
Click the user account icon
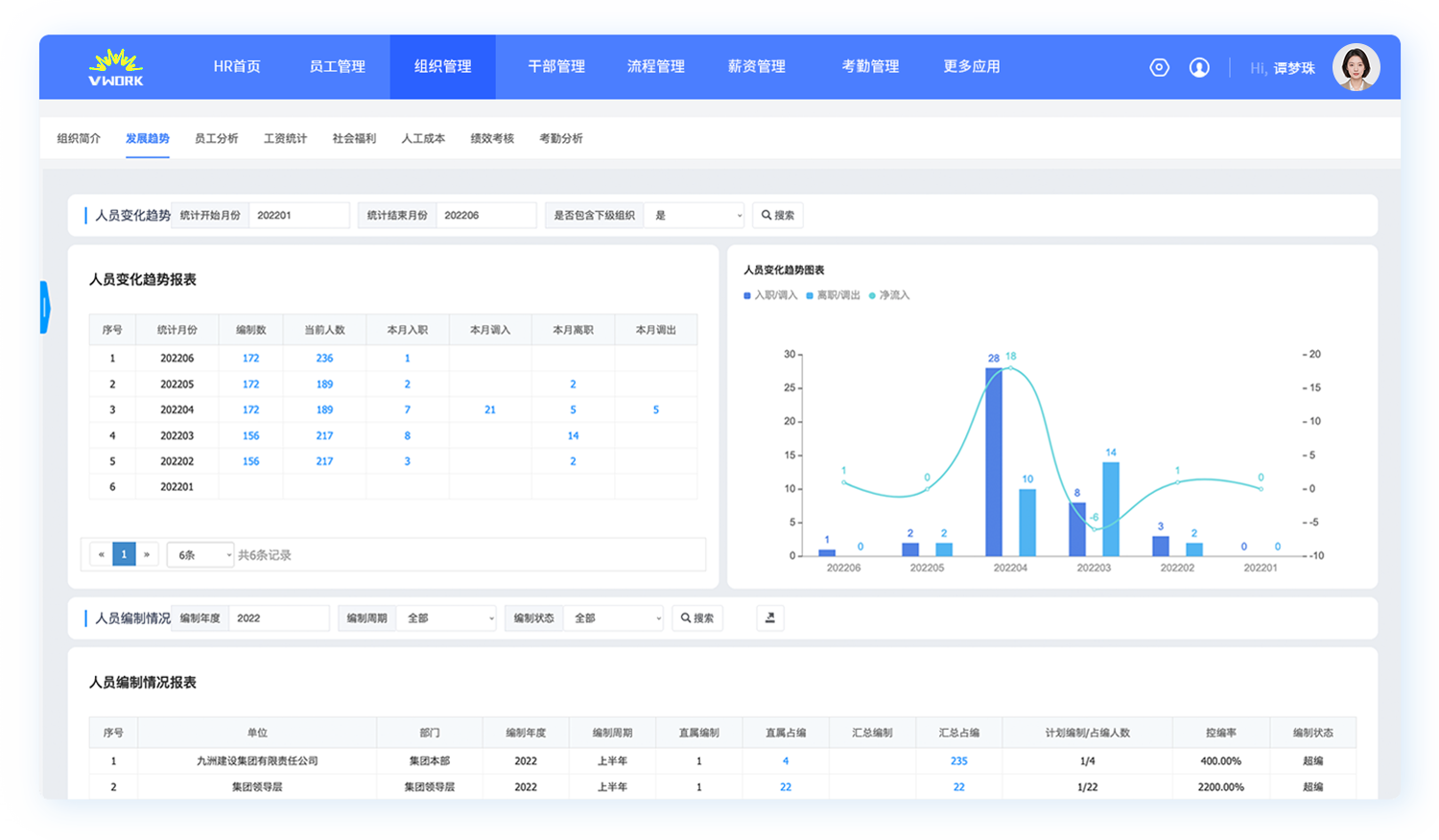click(1199, 67)
